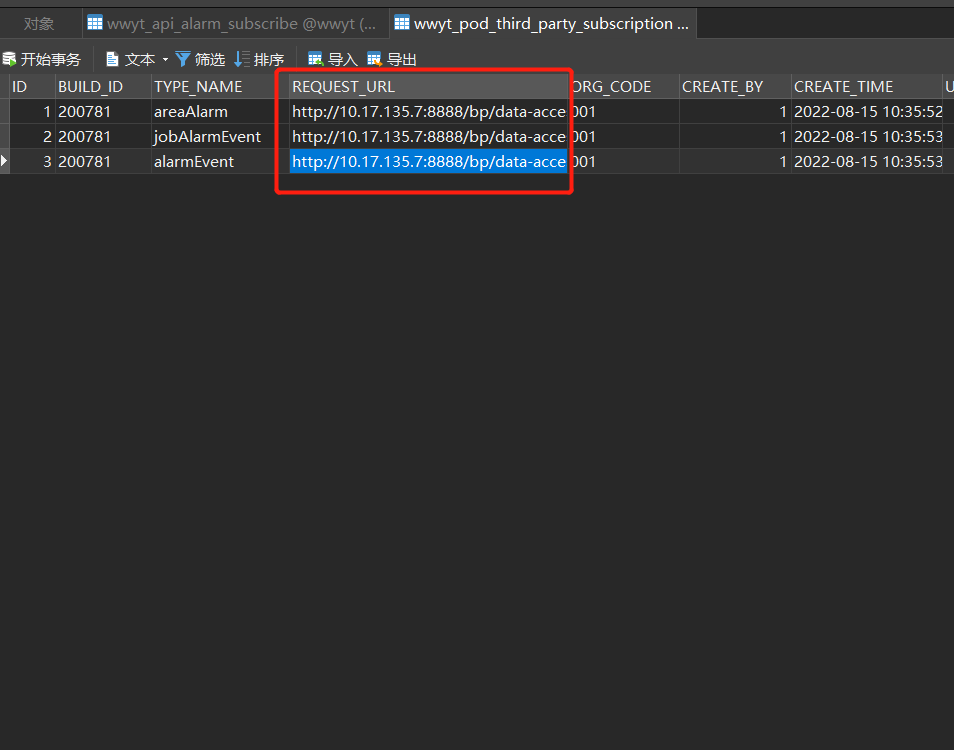This screenshot has height=750, width=954.
Task: Click CREATE_TIME cell in alarmEvent row
Action: (x=867, y=161)
